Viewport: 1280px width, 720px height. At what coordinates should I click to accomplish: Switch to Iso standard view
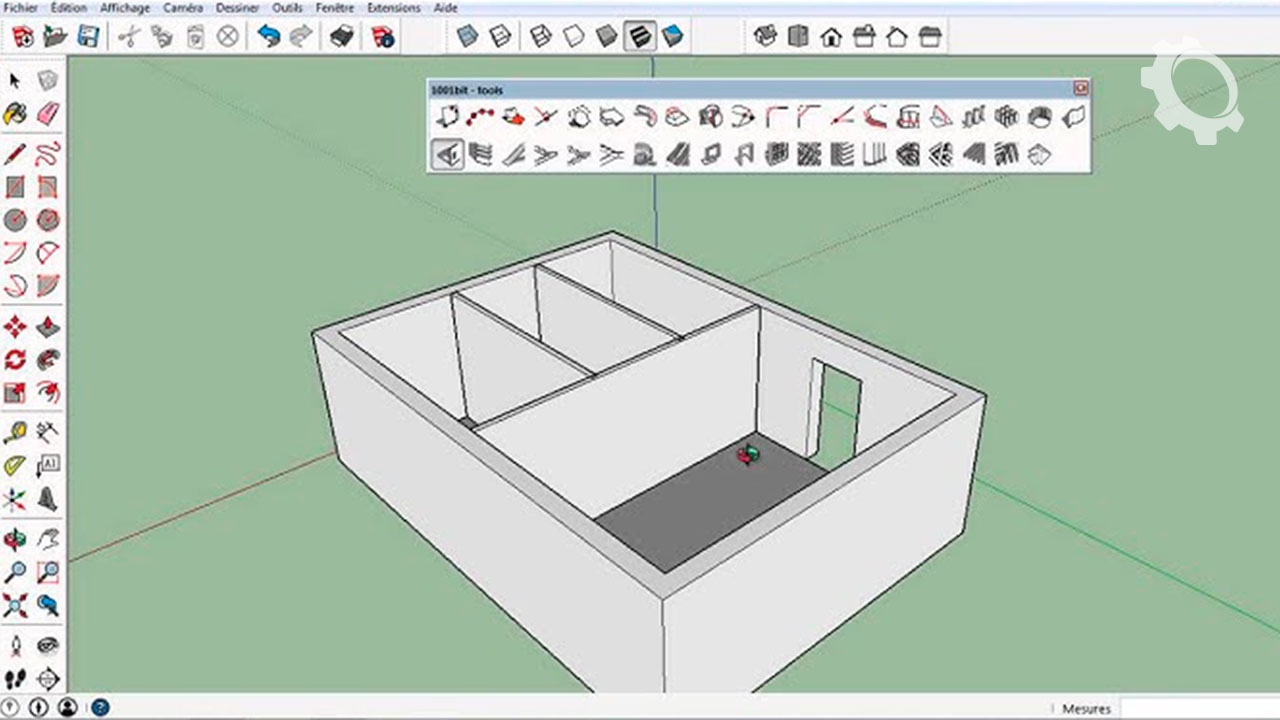click(x=765, y=37)
